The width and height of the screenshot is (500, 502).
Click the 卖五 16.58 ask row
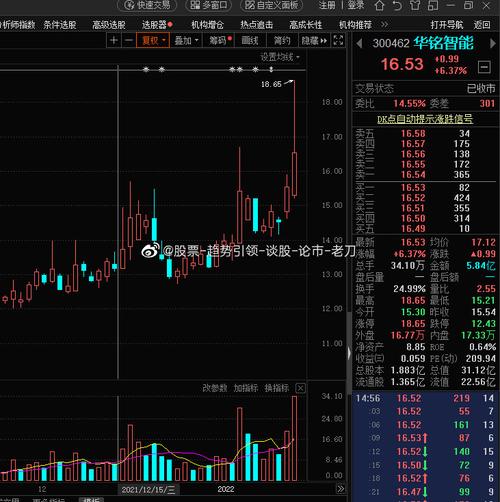(425, 134)
